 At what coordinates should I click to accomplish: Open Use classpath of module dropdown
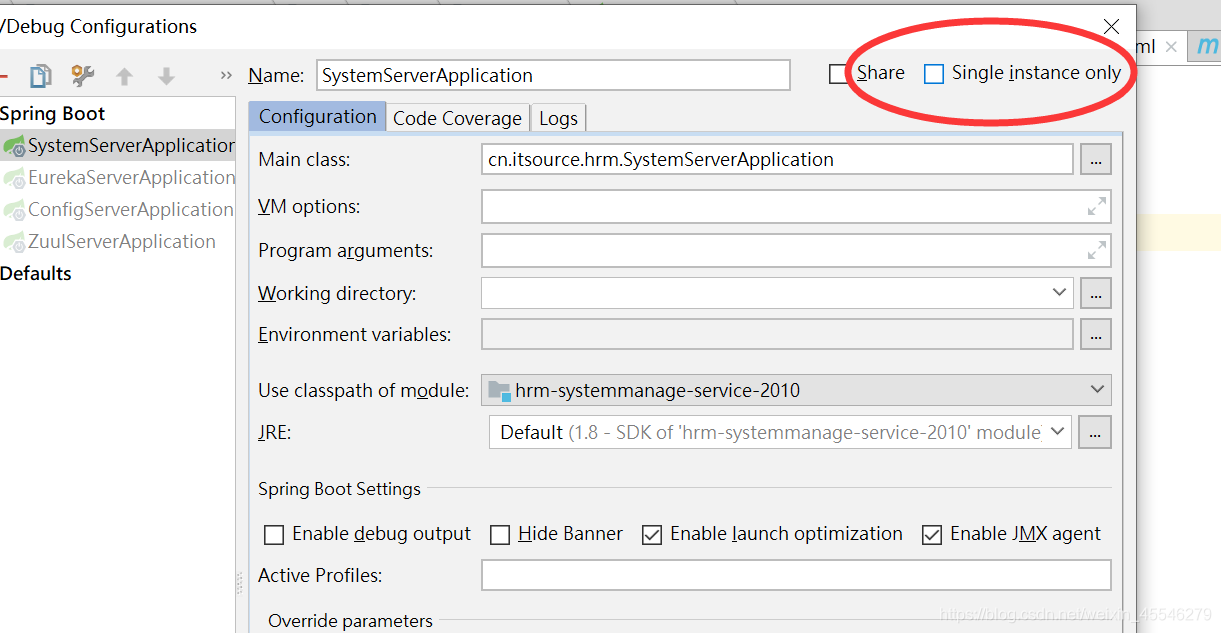click(x=796, y=390)
